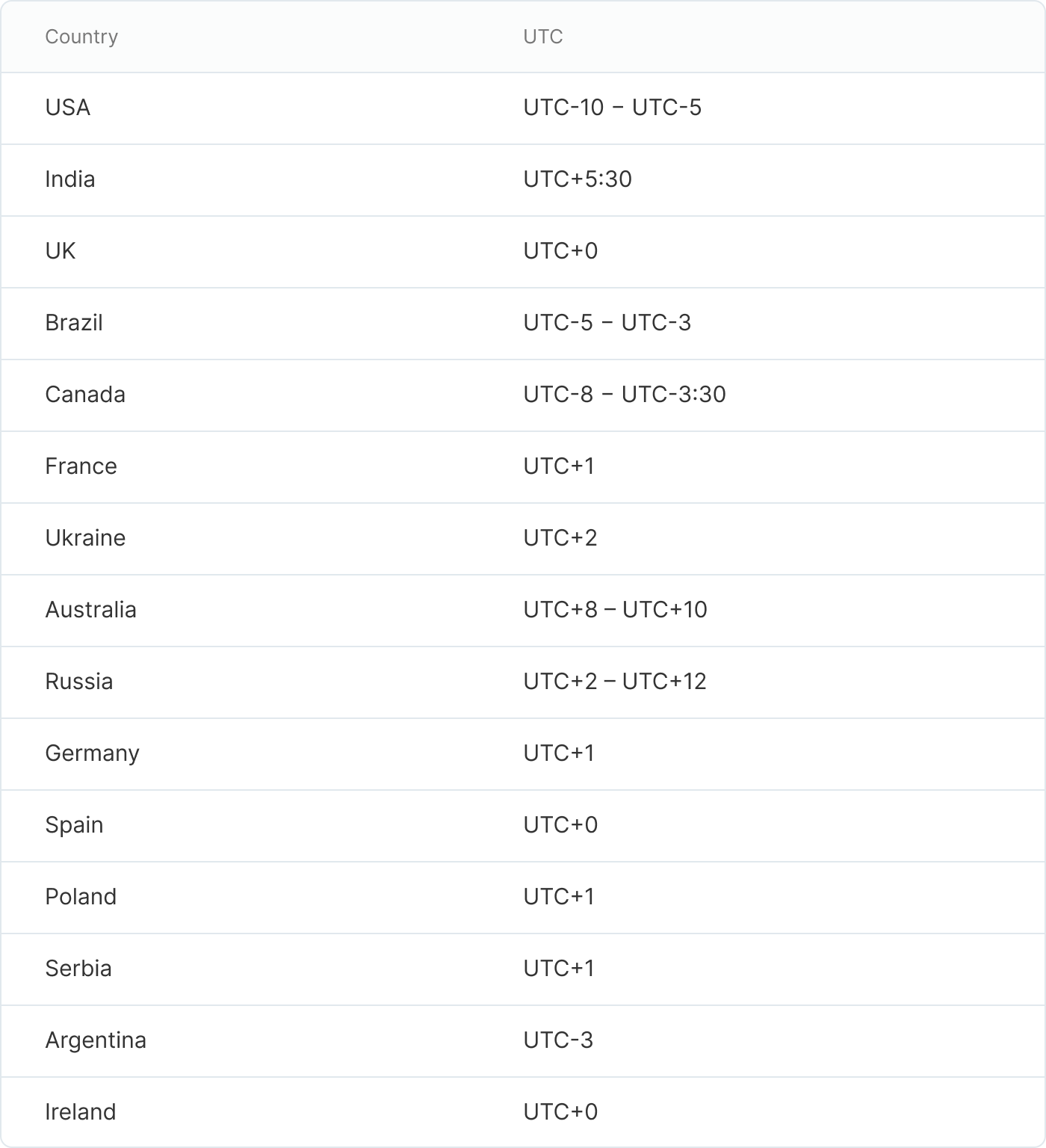Click the UTC+5:30 value for India
This screenshot has height=1148, width=1046.
pos(578,179)
